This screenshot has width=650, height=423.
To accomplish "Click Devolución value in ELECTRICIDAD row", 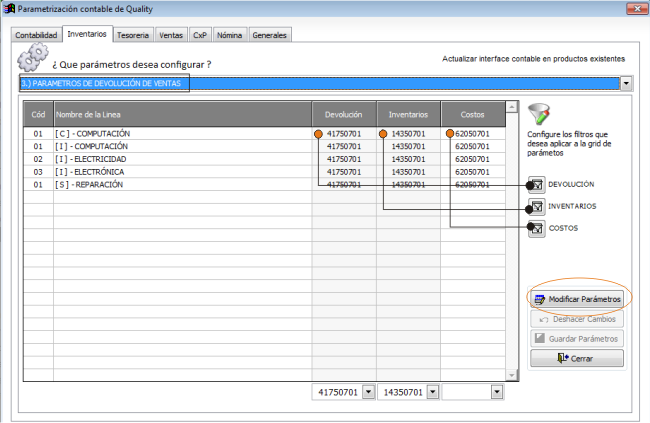I will tap(344, 159).
